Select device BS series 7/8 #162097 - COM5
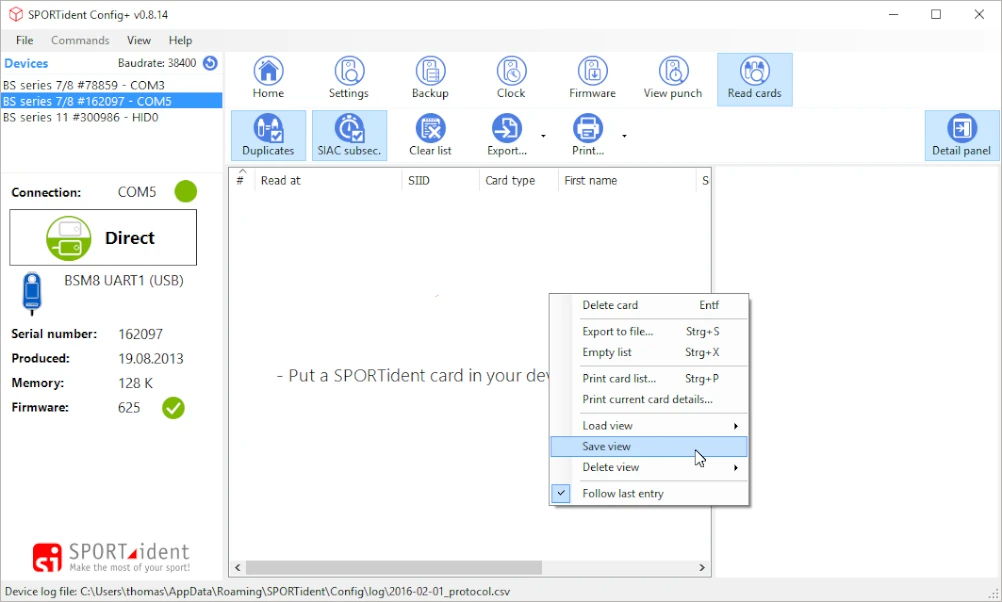The image size is (1002, 602). 111,101
